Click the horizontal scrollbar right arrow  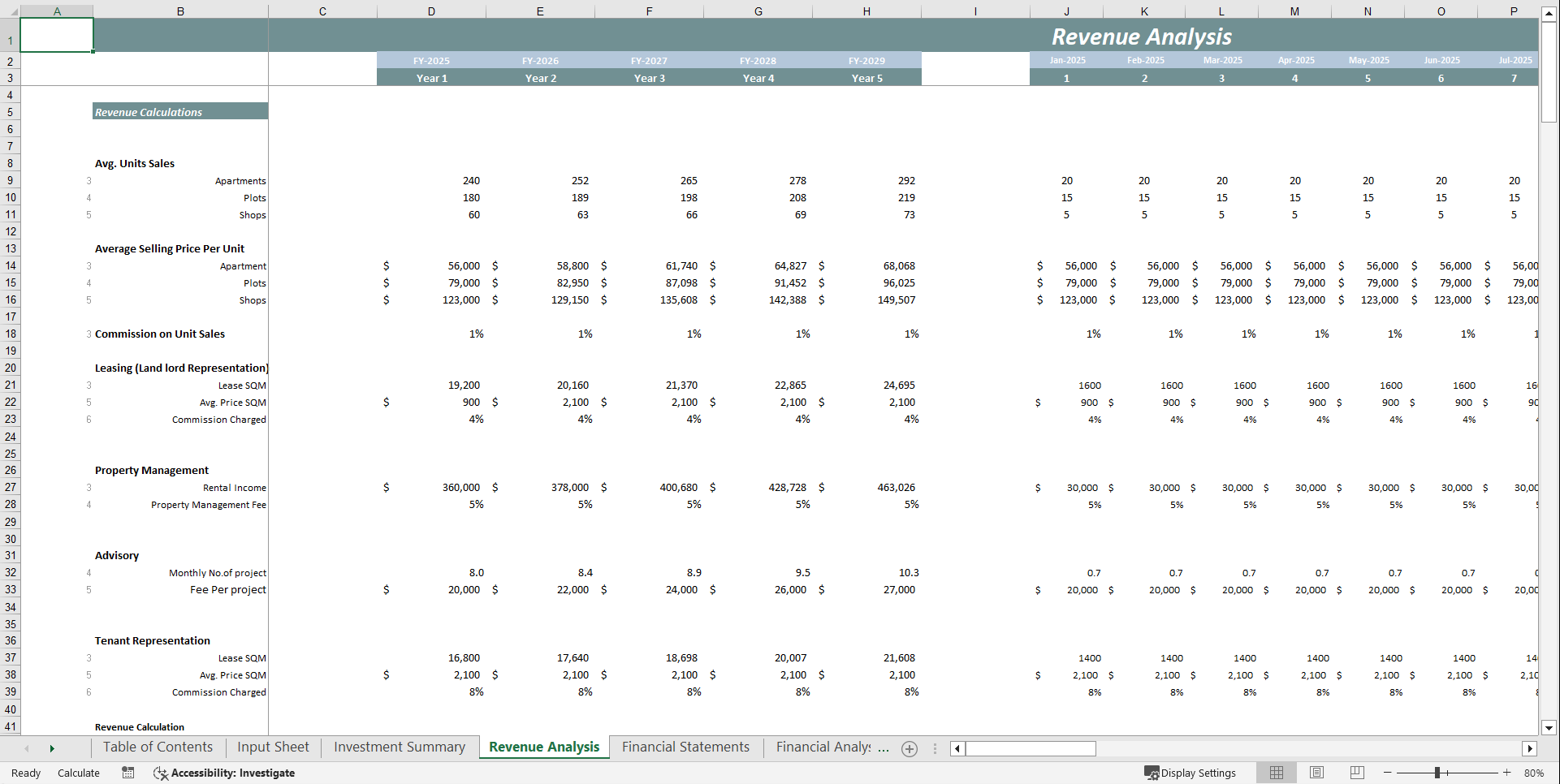pos(1530,748)
